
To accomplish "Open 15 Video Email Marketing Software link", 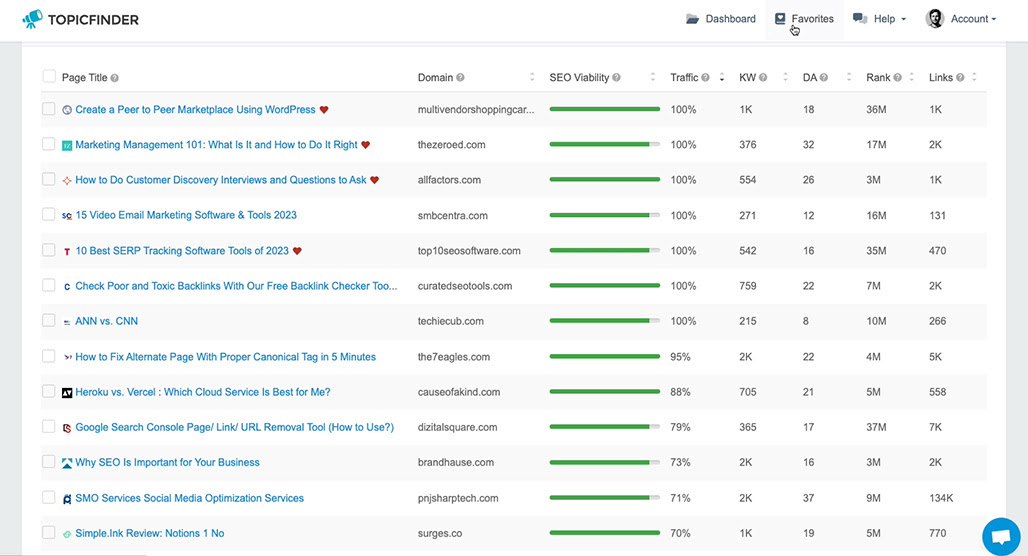I will (186, 215).
